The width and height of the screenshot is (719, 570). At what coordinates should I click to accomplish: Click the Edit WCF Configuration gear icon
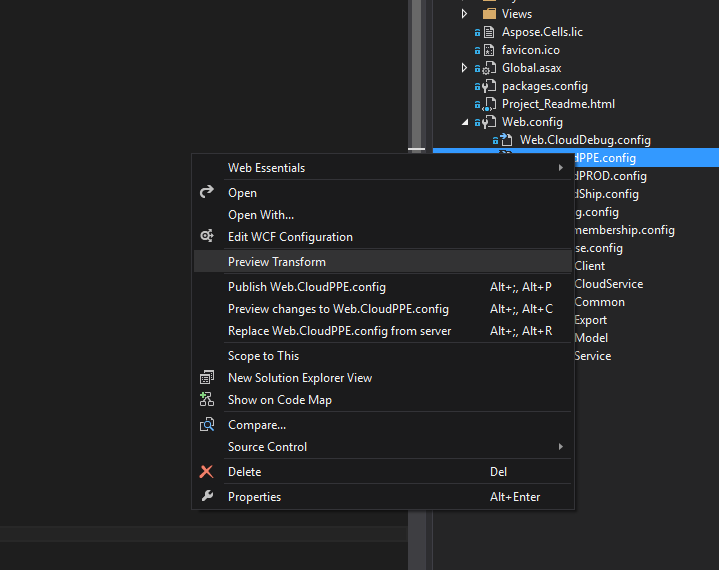207,237
